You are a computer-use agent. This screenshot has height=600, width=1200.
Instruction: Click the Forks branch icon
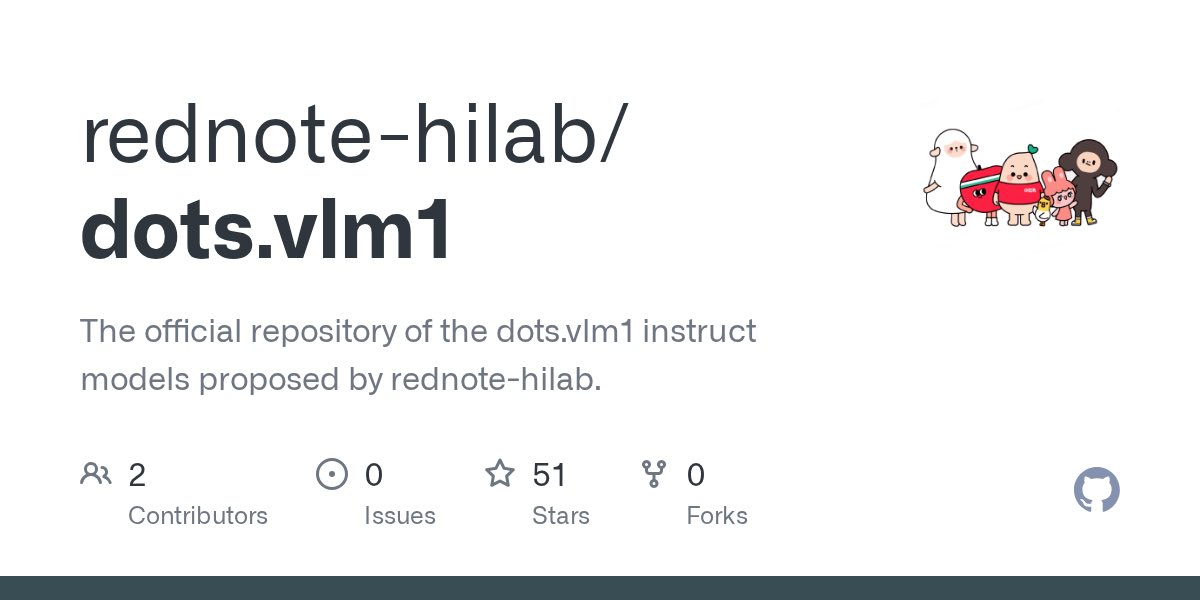(654, 474)
